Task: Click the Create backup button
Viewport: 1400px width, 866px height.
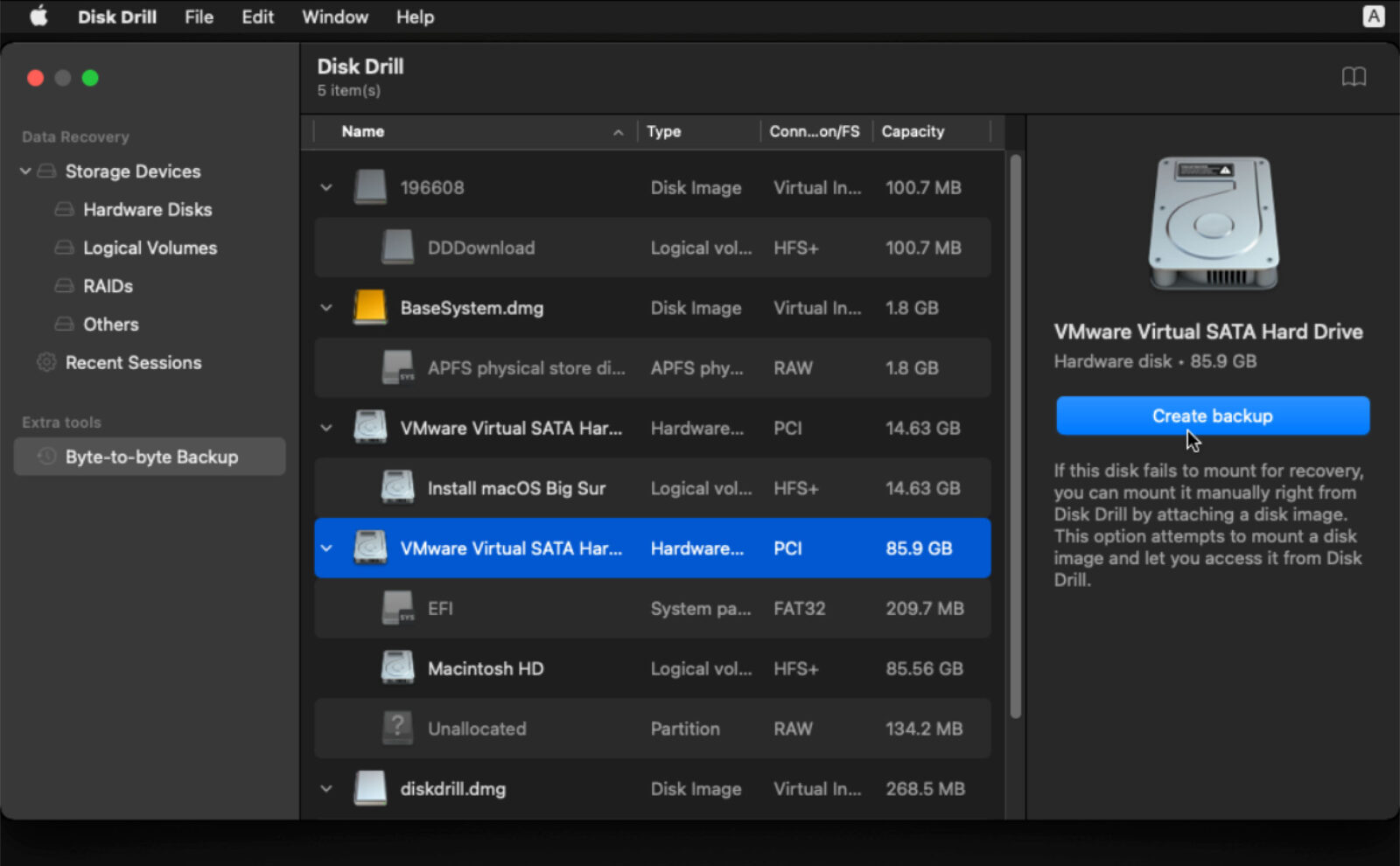Action: coord(1212,416)
